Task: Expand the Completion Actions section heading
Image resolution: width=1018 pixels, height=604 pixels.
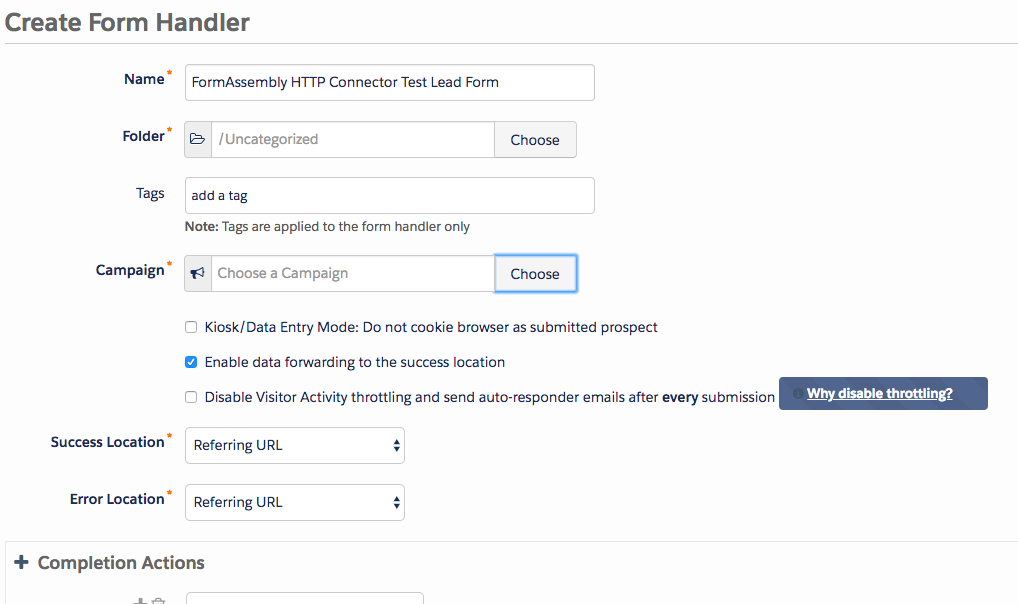Action: [x=121, y=562]
